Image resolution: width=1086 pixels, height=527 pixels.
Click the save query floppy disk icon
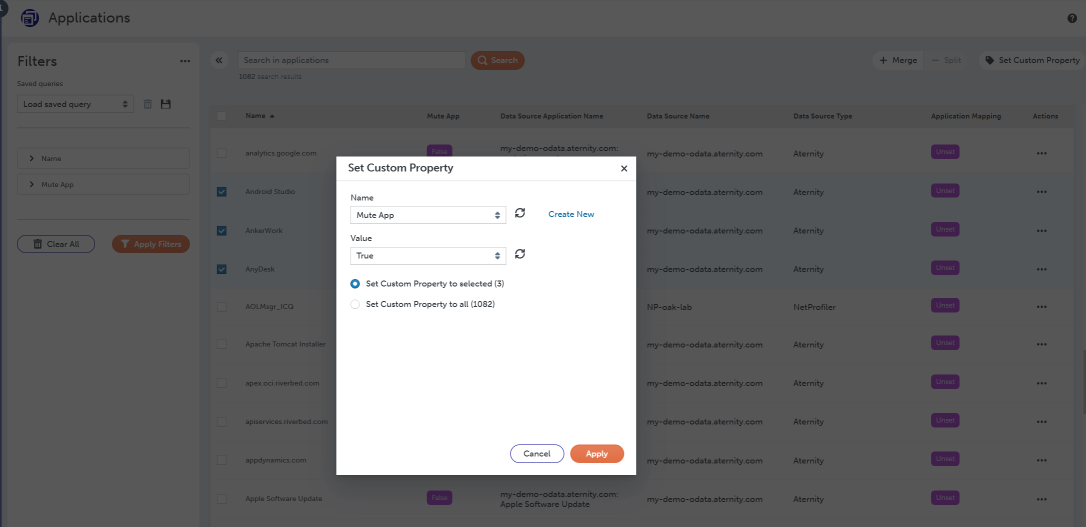click(166, 104)
